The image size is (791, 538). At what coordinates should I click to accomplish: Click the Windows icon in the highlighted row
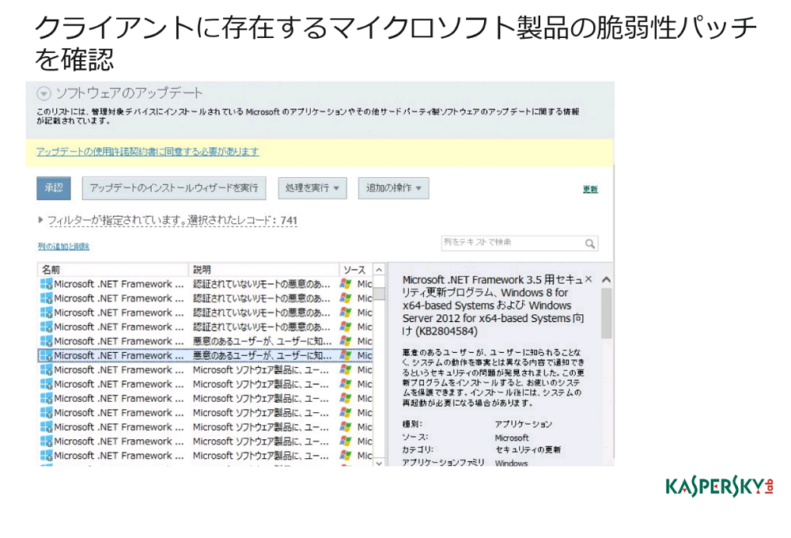coord(46,356)
